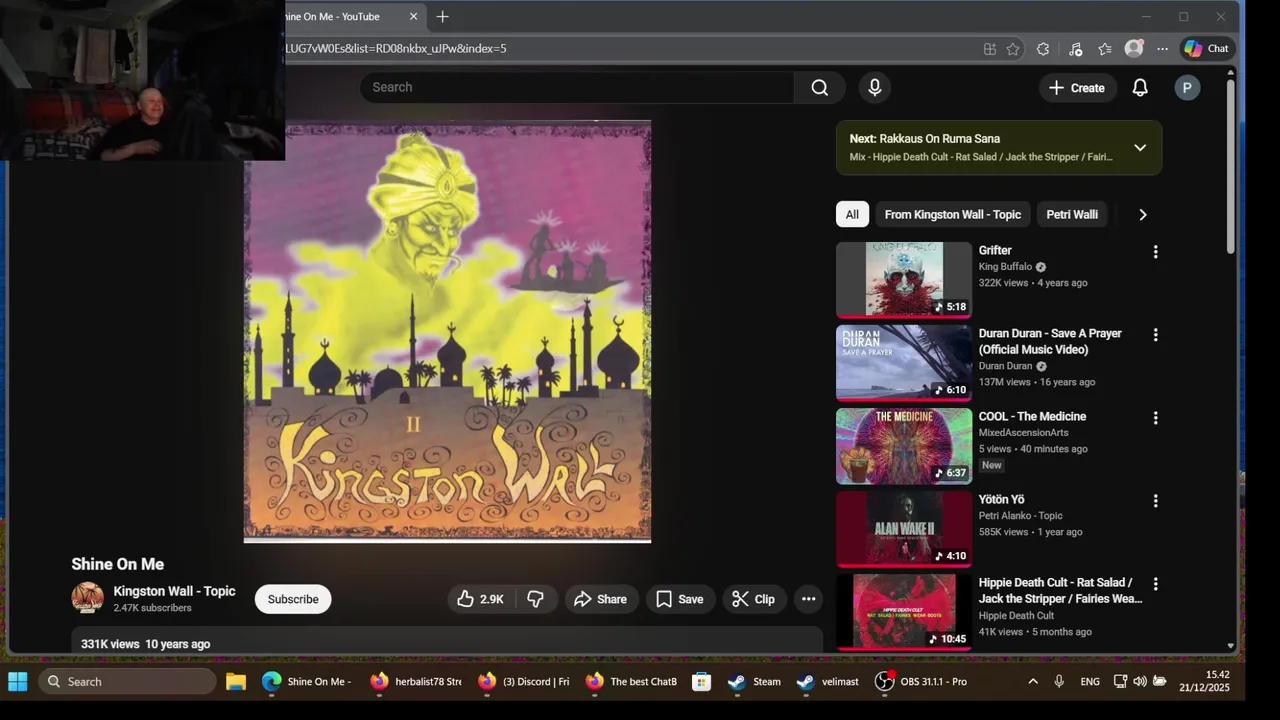Start voice search with microphone icon
Screen dimensions: 1280x720
875,88
